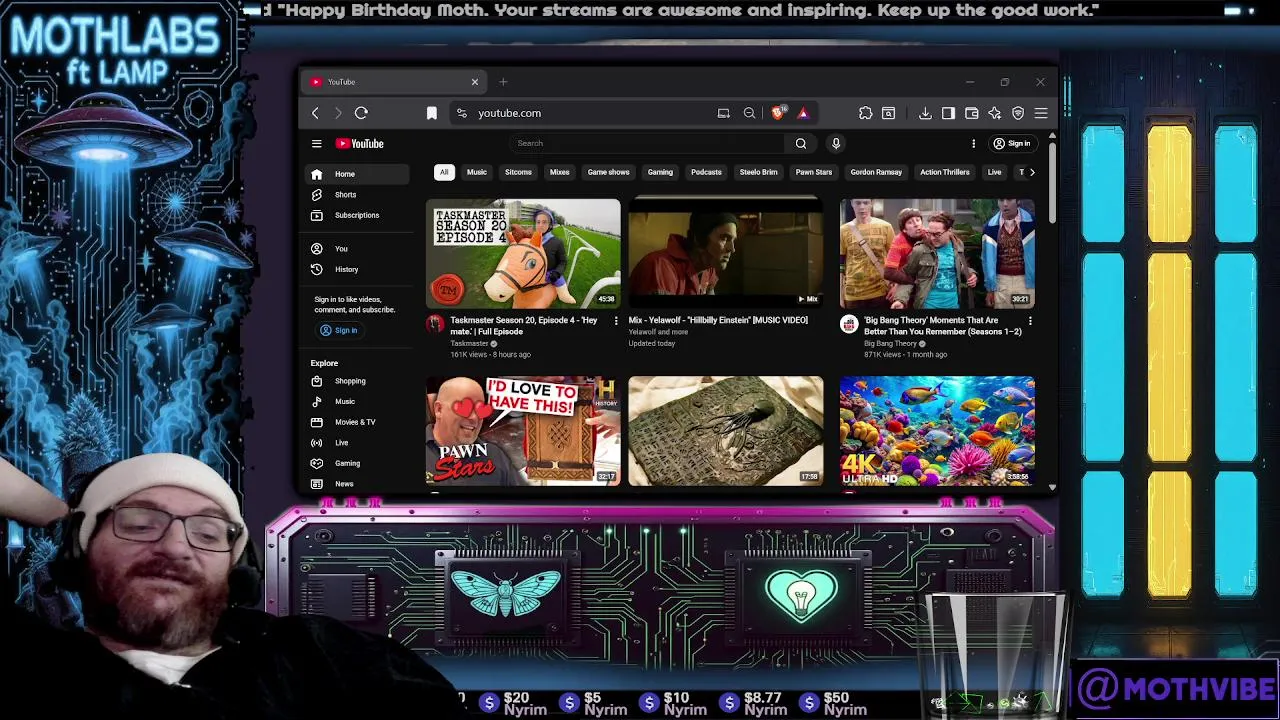Open the Brave Shields lion icon
The image size is (1280, 720).
pos(778,113)
